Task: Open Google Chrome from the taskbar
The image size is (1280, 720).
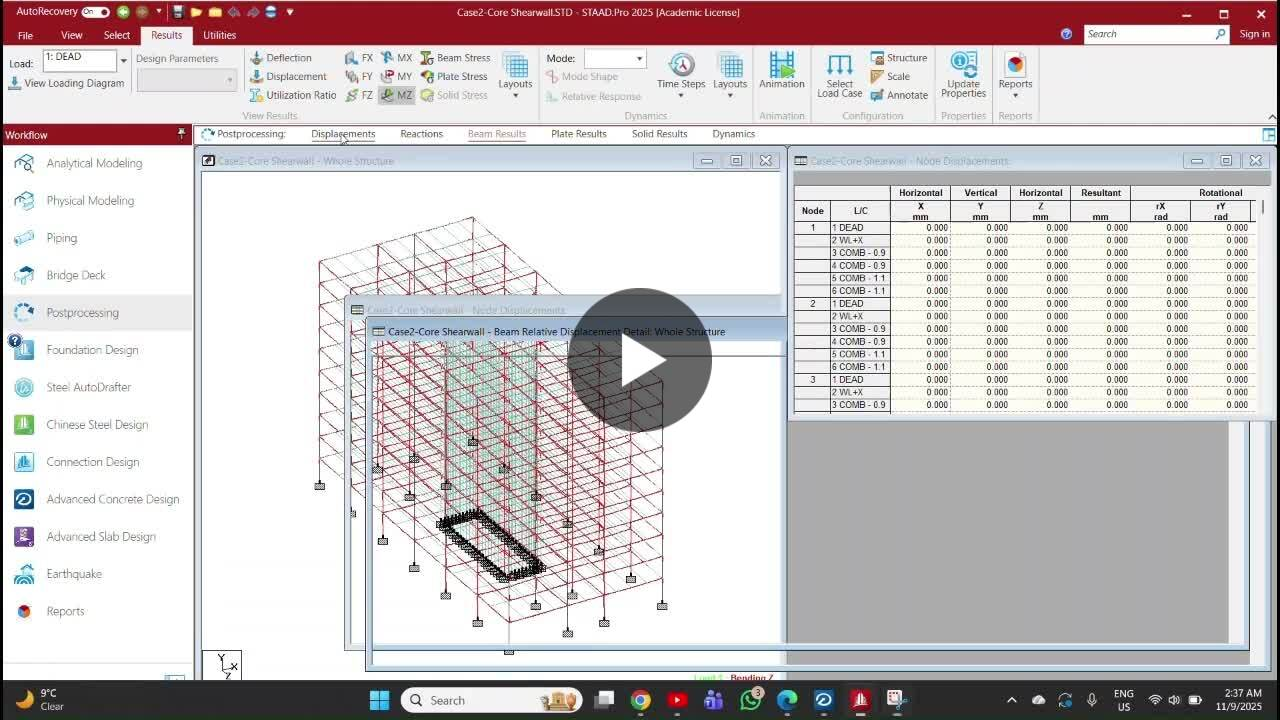Action: pyautogui.click(x=640, y=700)
